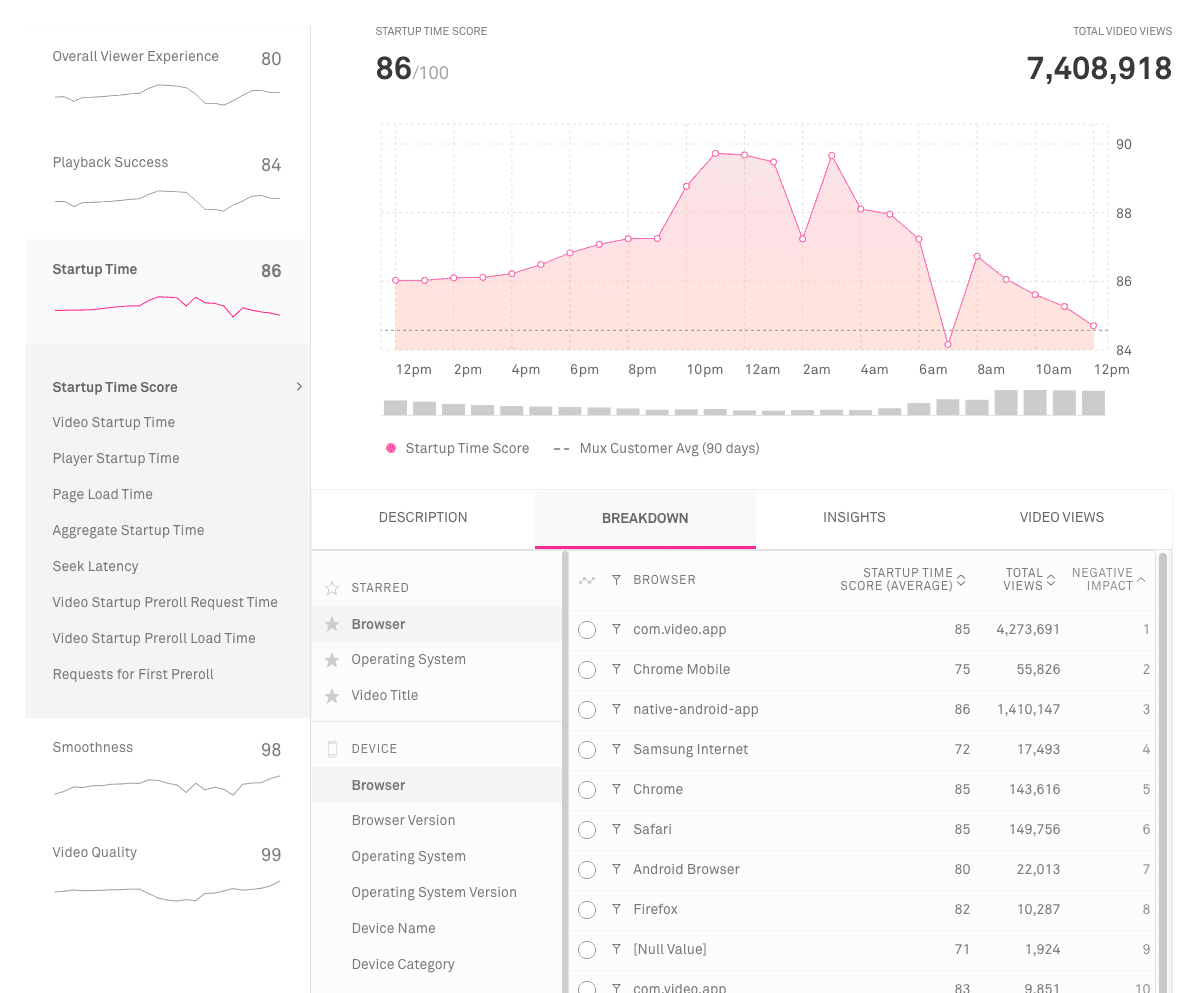
Task: Unstar the Operating System dimension
Action: pos(332,660)
